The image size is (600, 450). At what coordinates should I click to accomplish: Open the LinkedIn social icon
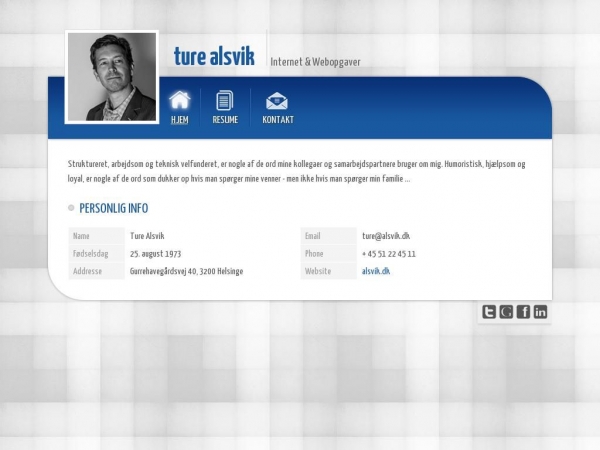coord(540,312)
